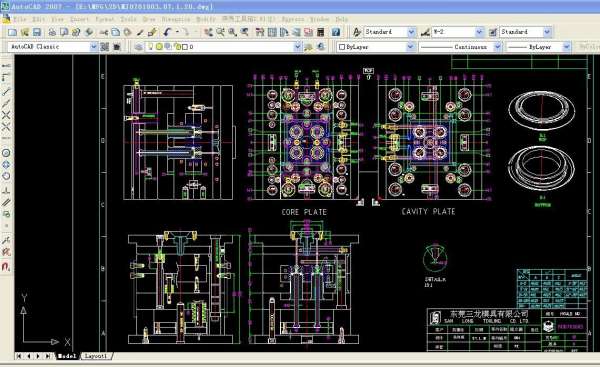The height and width of the screenshot is (367, 600).
Task: Toggle the layer 0 freeze sun icon
Action: (159, 47)
